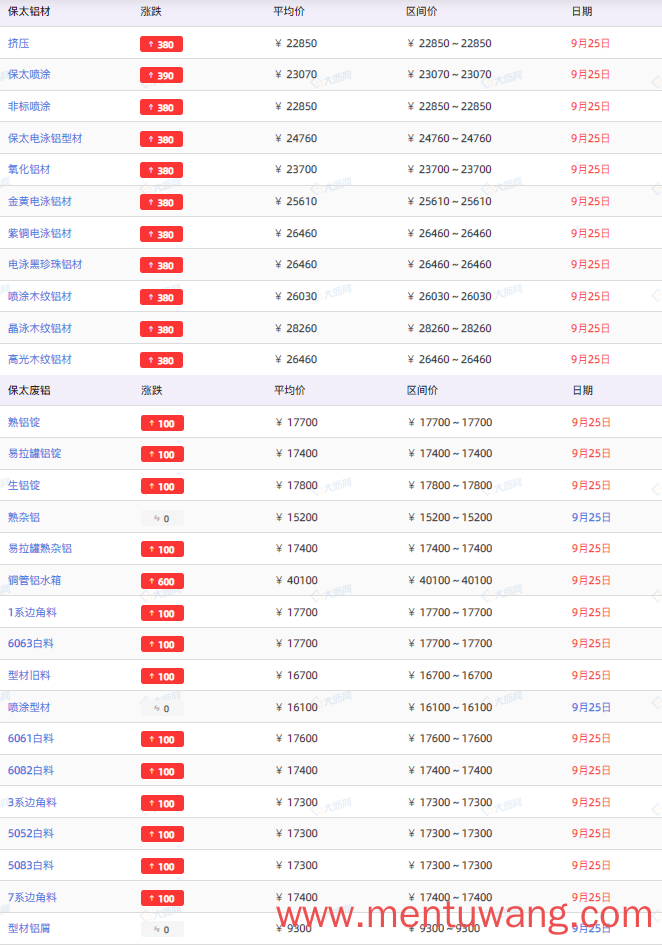The height and width of the screenshot is (945, 662).
Task: Open the 金黄电泳铝材 link
Action: (40, 202)
